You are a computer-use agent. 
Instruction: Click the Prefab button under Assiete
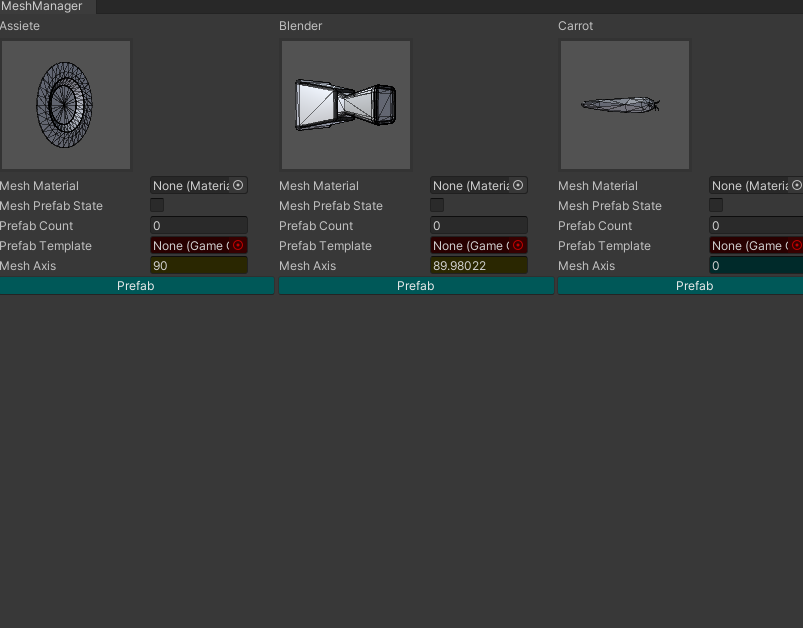coord(136,286)
